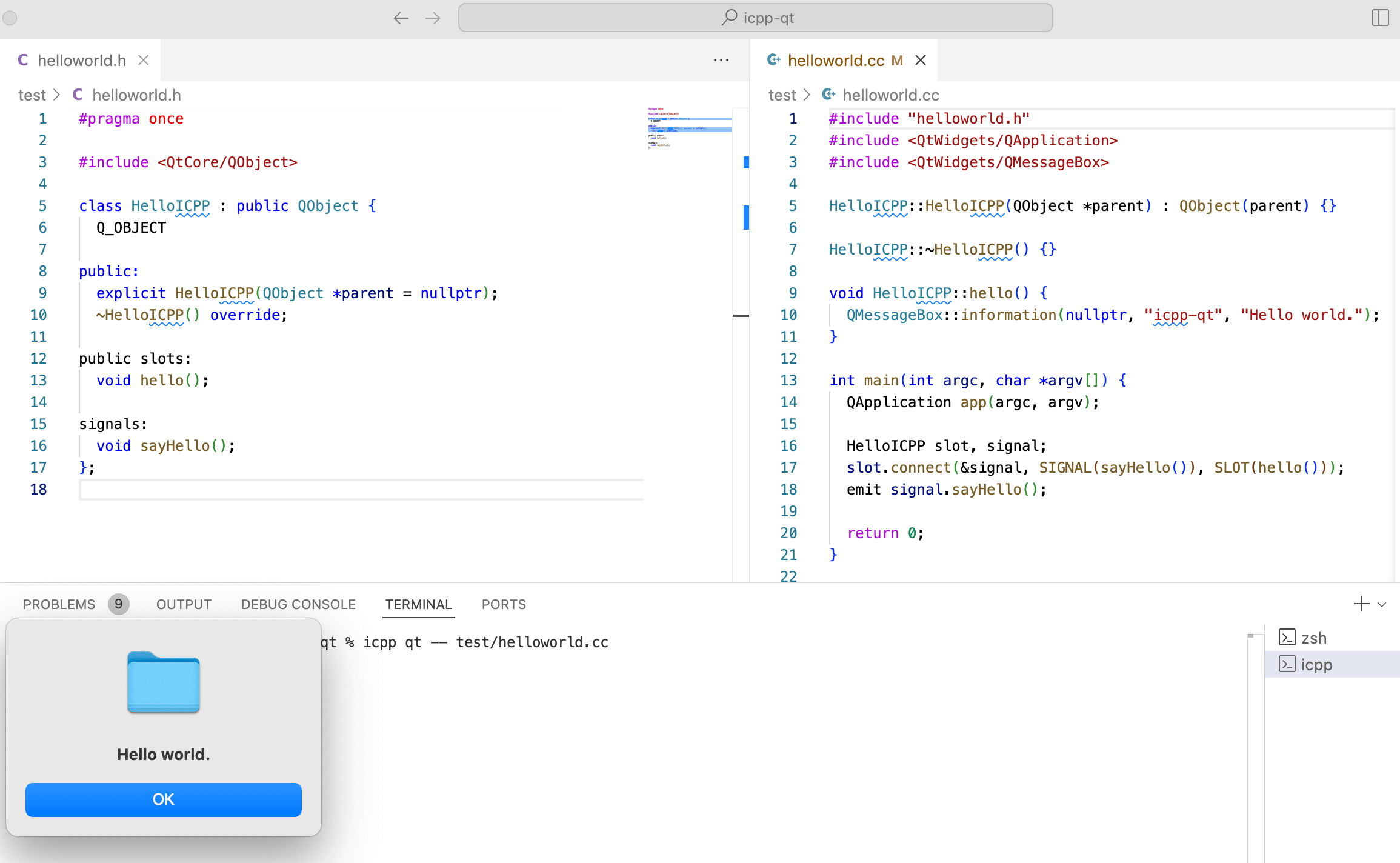
Task: Click the magnifier in the search bar
Action: click(x=730, y=18)
